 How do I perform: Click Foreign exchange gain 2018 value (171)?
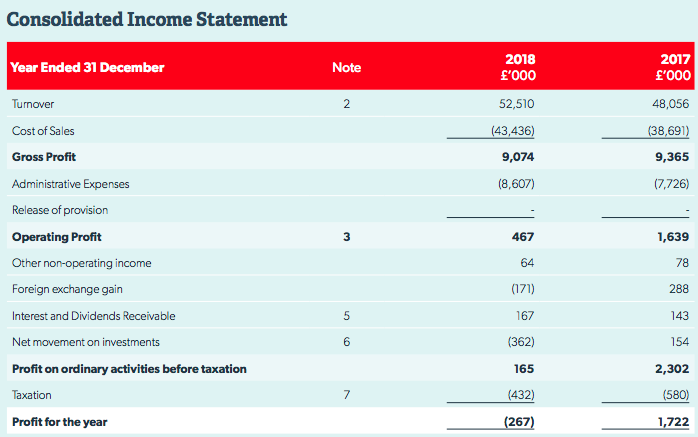pyautogui.click(x=523, y=289)
